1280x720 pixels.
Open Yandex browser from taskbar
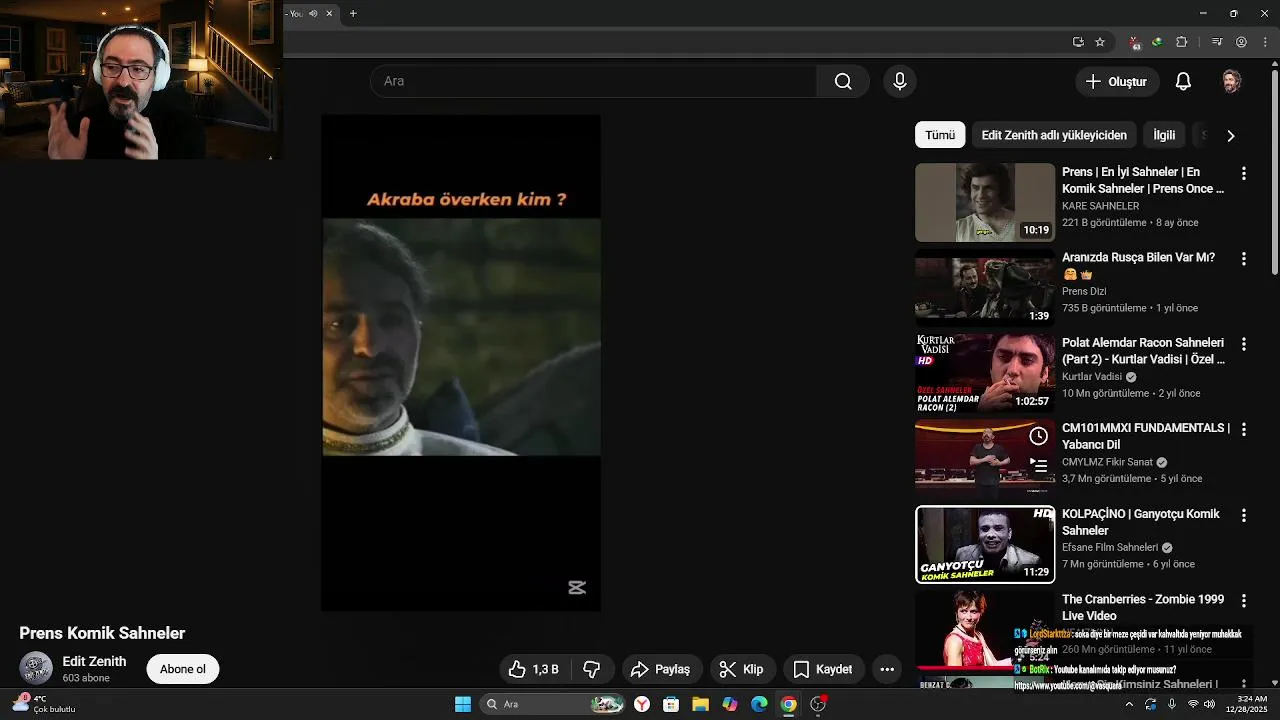pos(642,704)
